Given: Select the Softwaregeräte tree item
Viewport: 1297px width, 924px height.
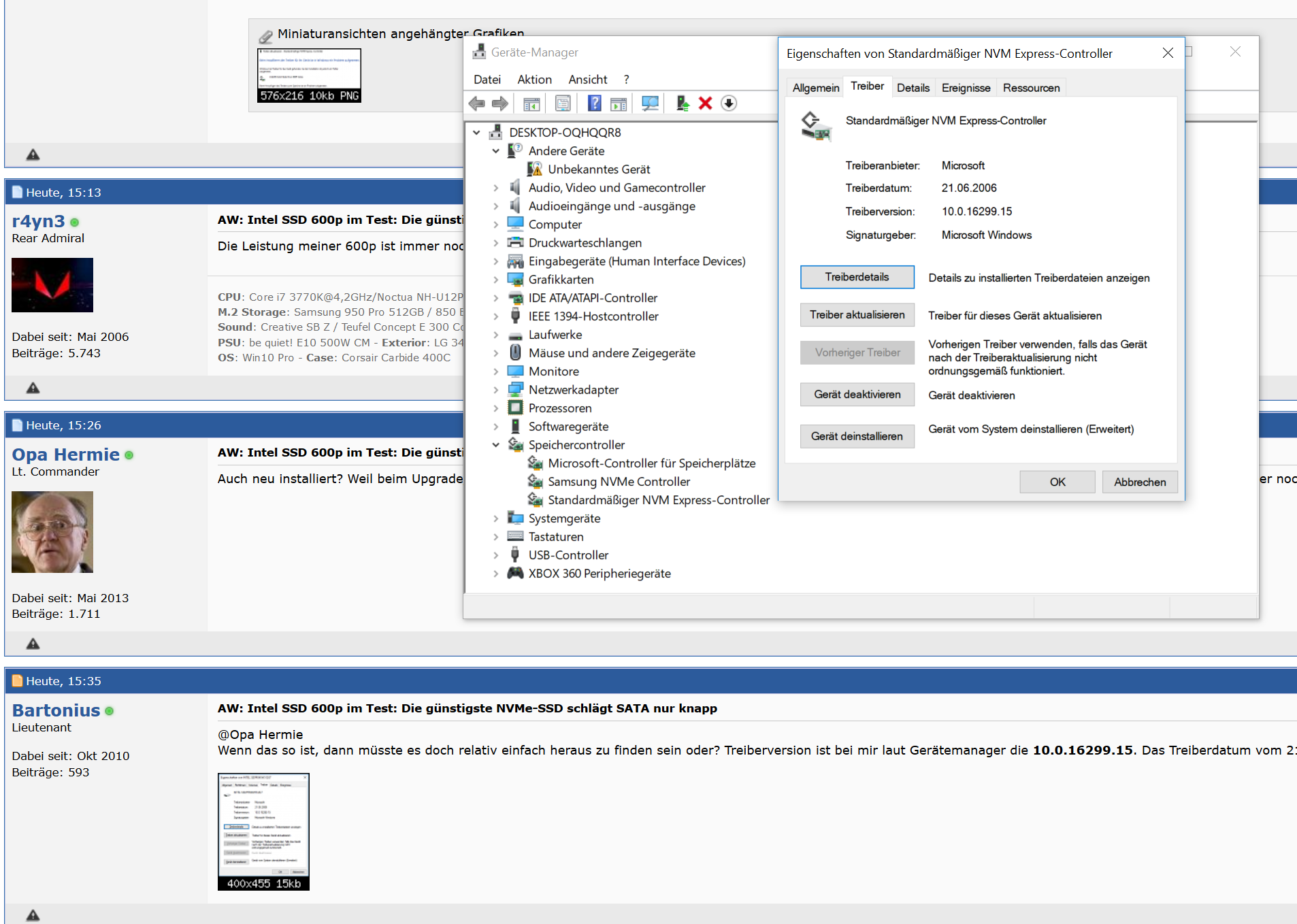Looking at the screenshot, I should [x=568, y=426].
